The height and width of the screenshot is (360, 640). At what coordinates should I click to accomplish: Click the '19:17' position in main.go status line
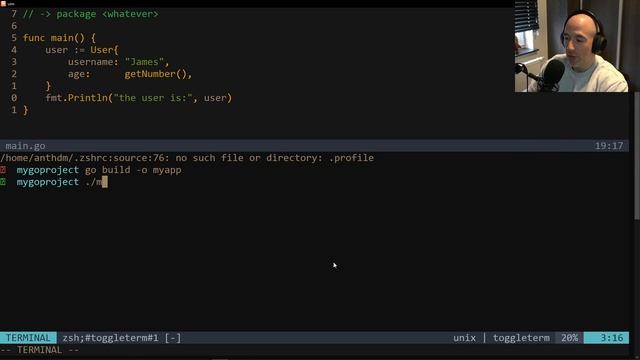[x=609, y=146]
